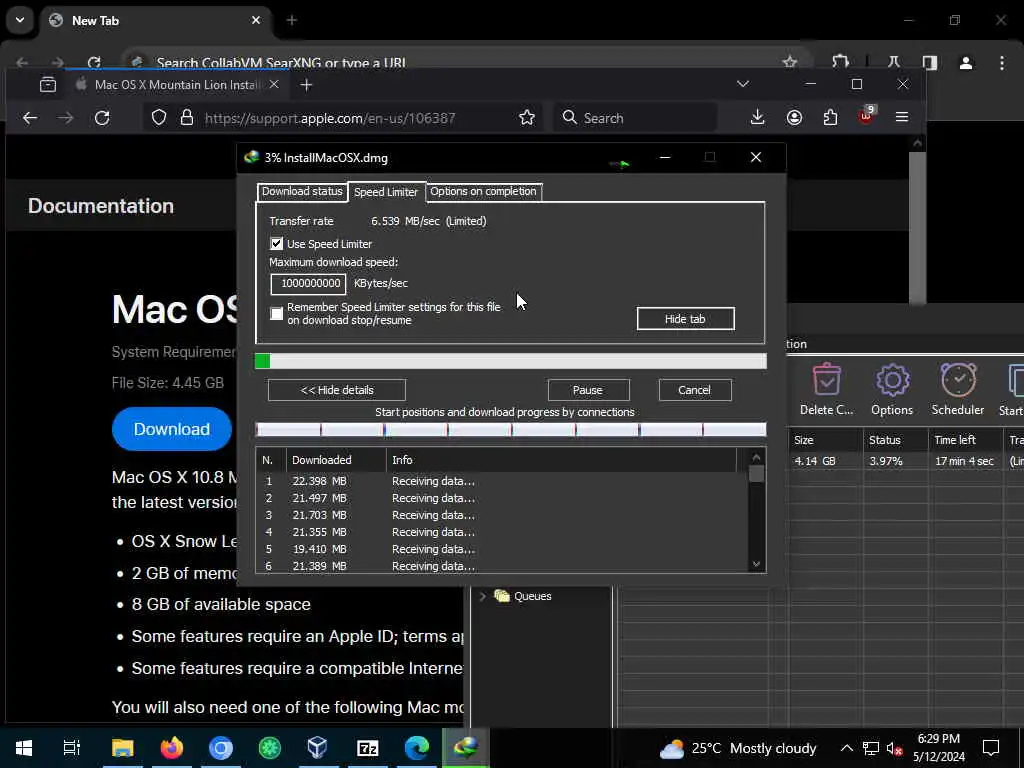1024x768 pixels.
Task: Open new tab in Firefox window
Action: tap(306, 85)
